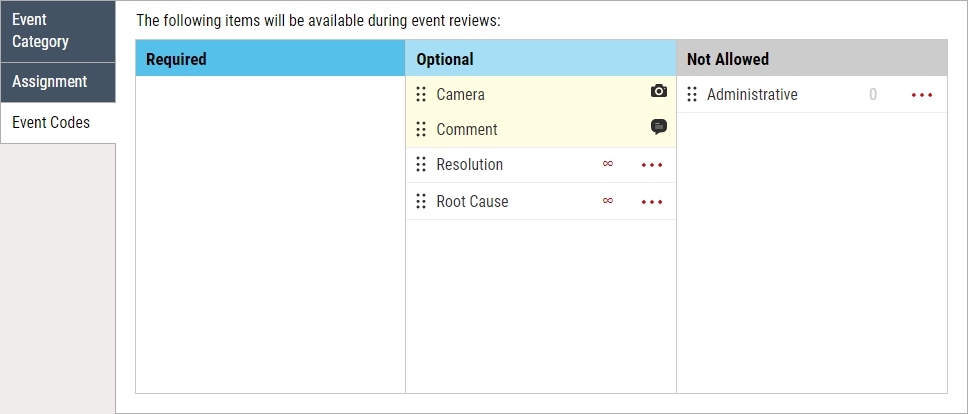This screenshot has height=414, width=968.
Task: Click the camera icon in Camera row
Action: coord(658,91)
